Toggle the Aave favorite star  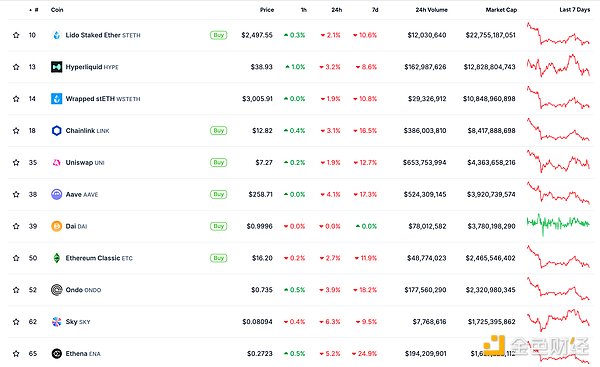(x=16, y=194)
